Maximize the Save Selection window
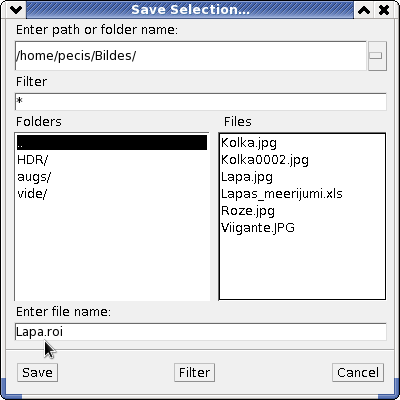The height and width of the screenshot is (400, 400). pos(364,10)
